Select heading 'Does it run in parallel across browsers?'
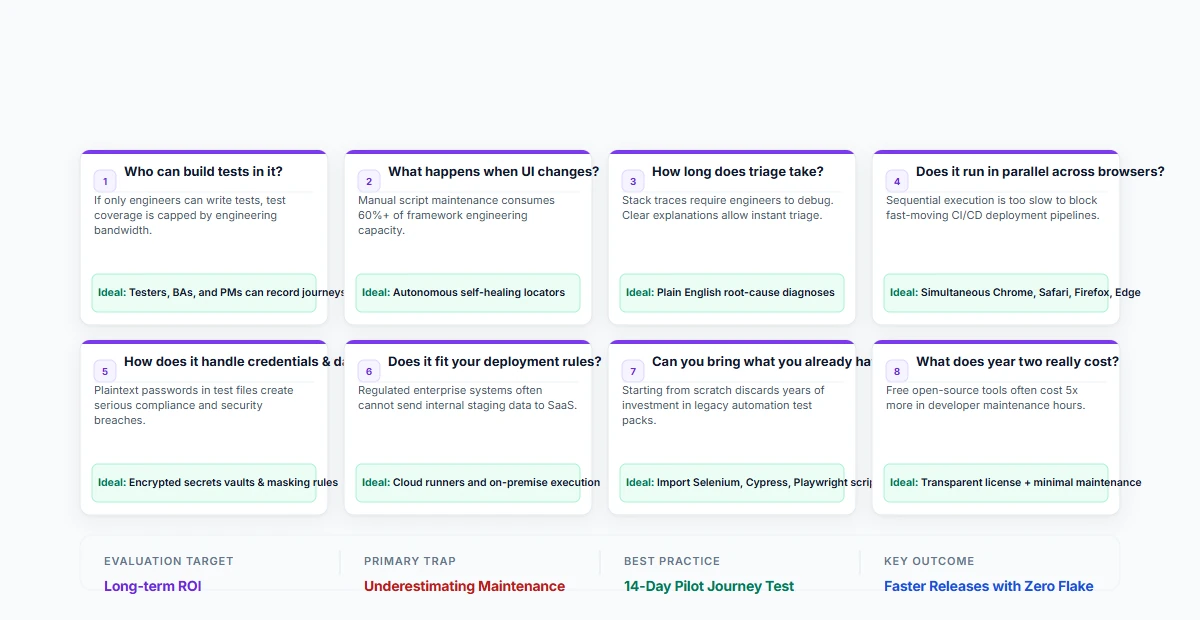The height and width of the screenshot is (620, 1200). (1040, 172)
